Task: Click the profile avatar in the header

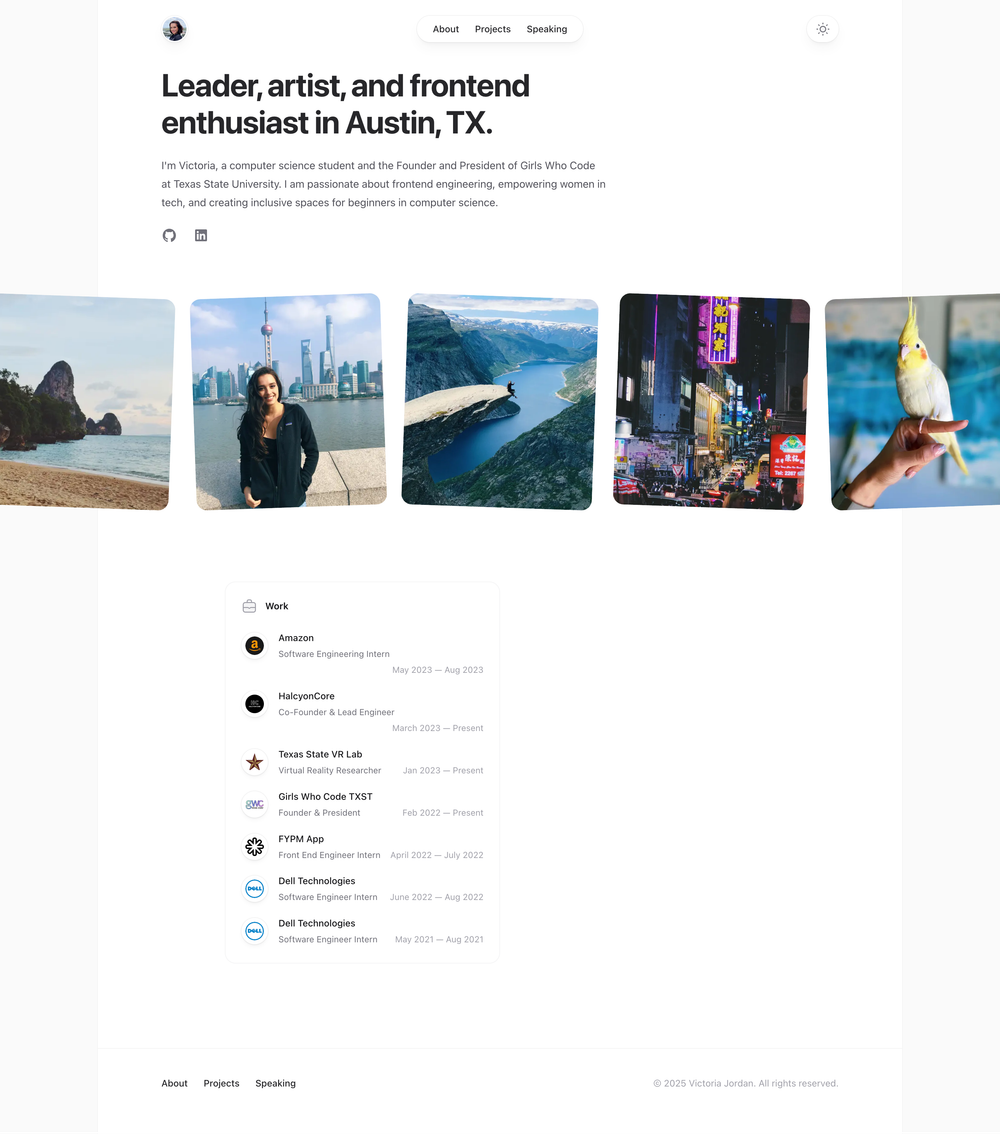Action: 174,30
